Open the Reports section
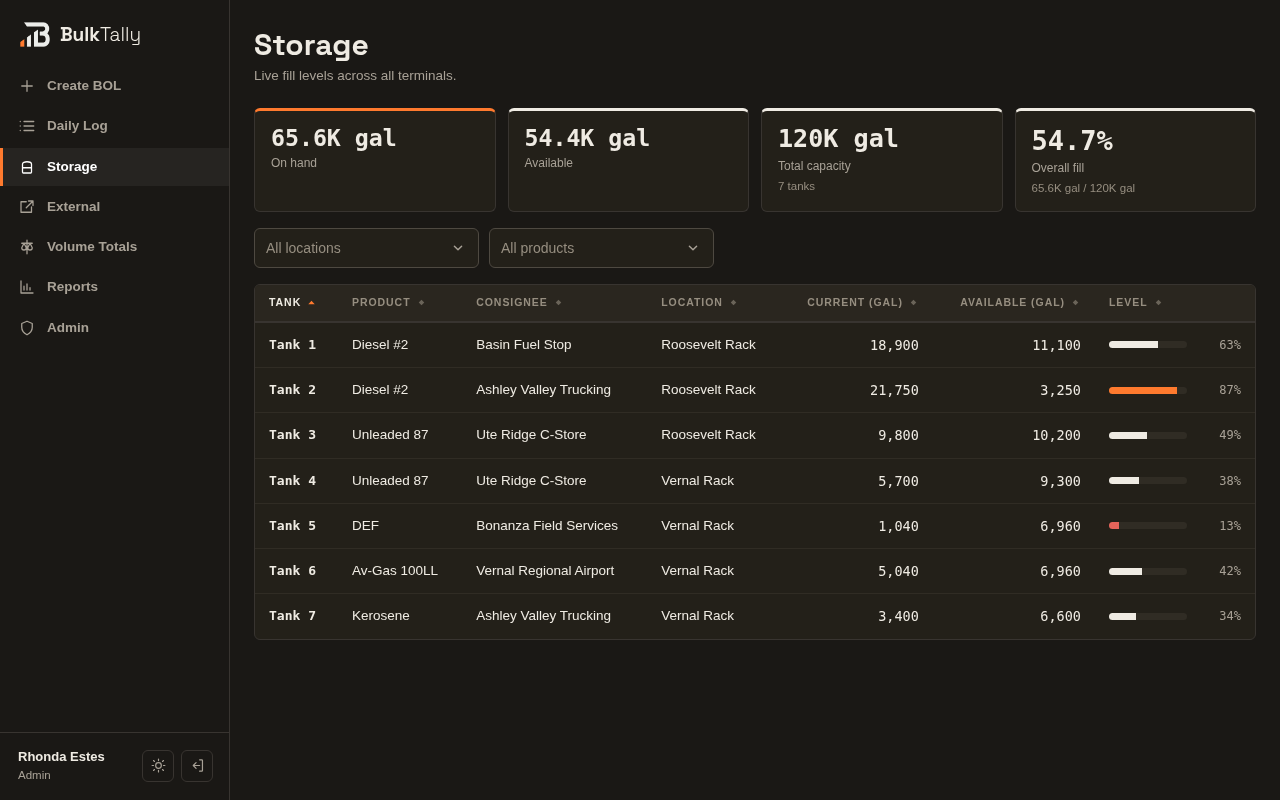 click(x=114, y=287)
